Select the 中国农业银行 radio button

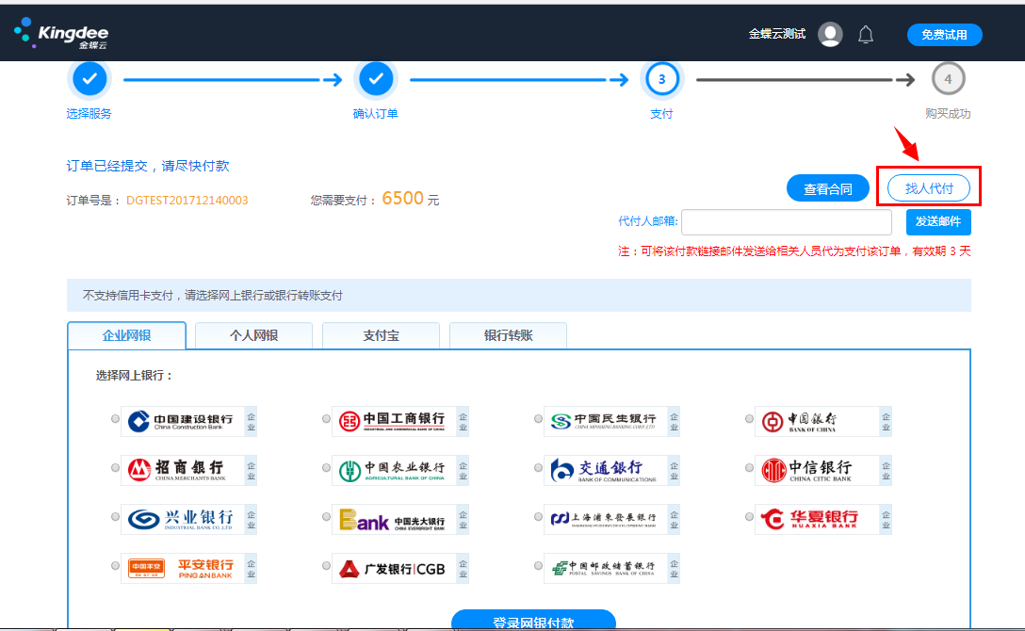click(326, 468)
